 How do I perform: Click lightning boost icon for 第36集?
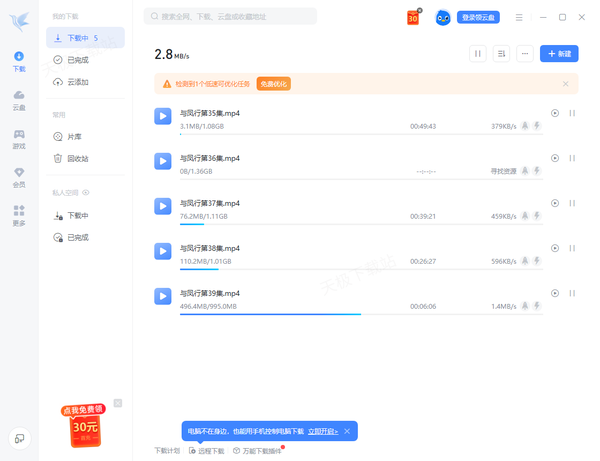[537, 171]
